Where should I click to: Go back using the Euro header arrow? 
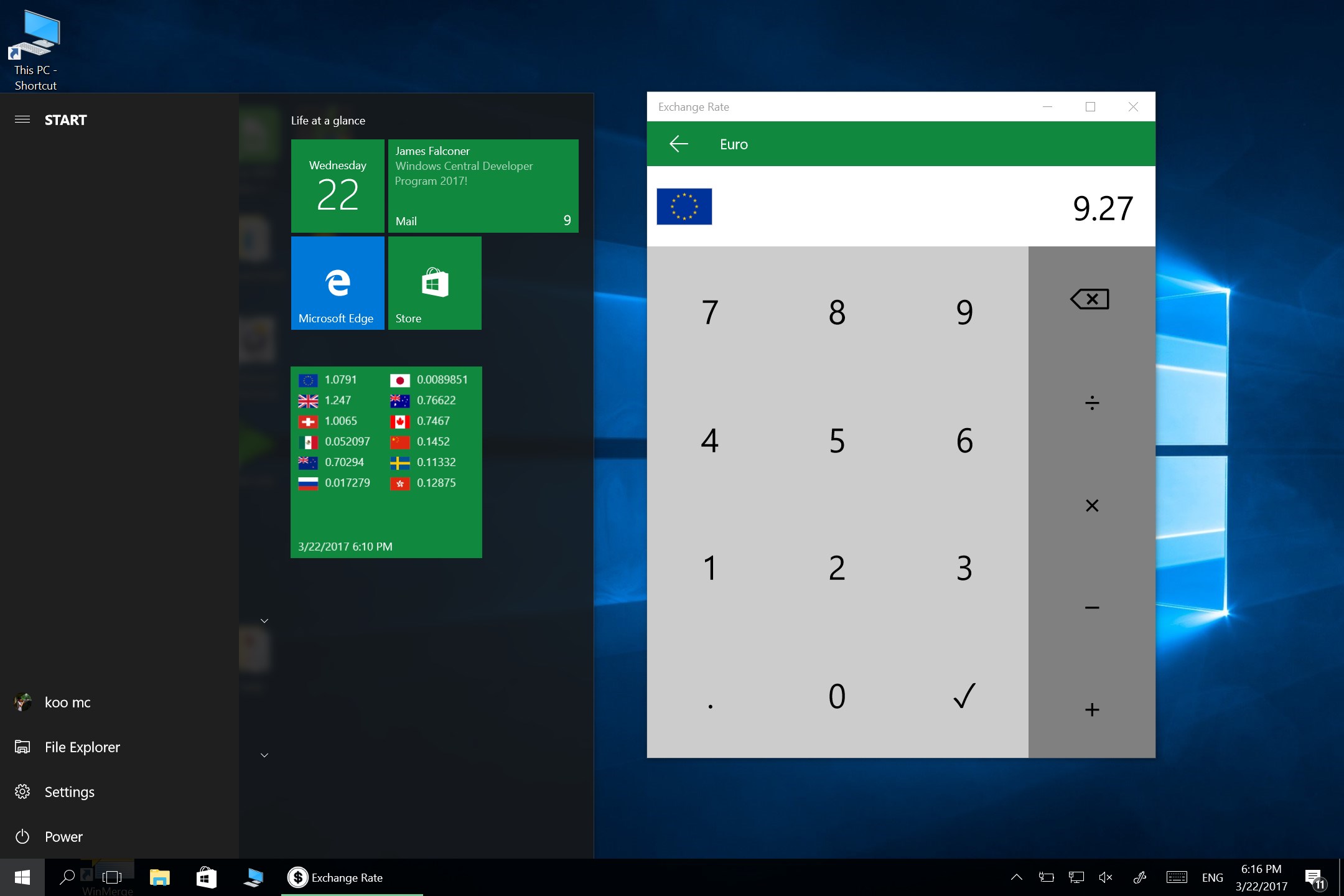678,144
